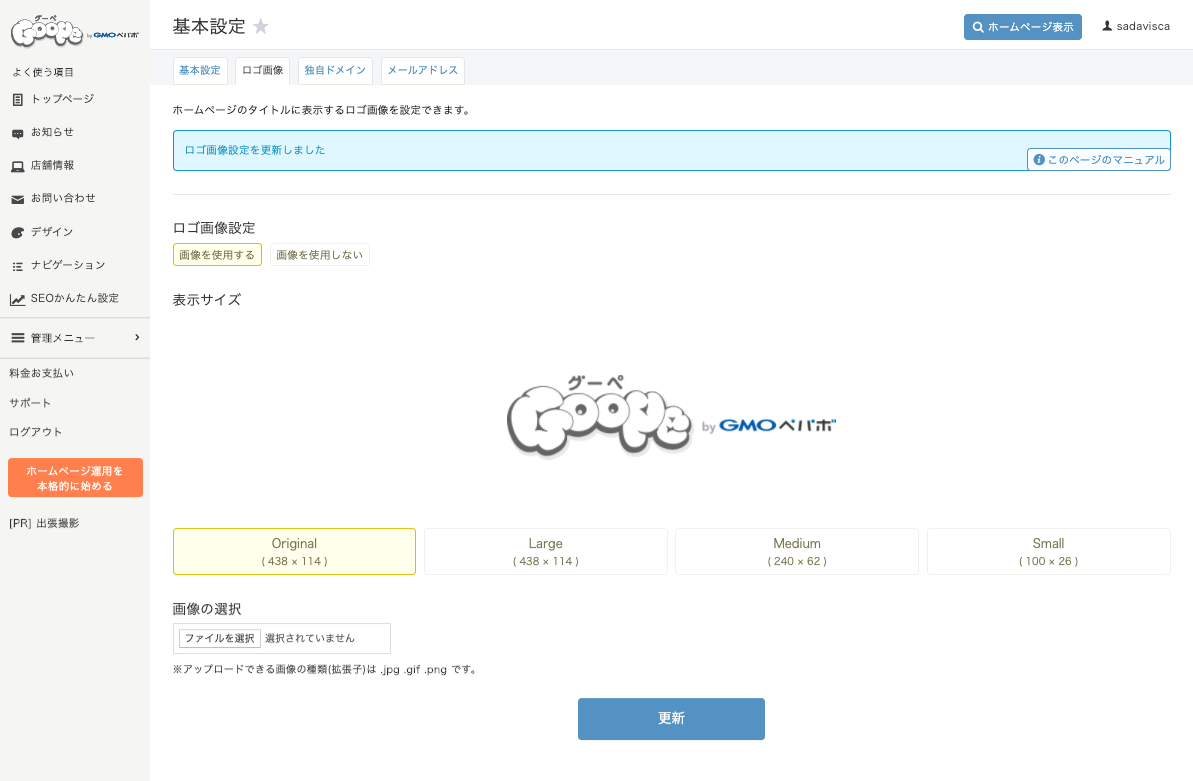Open the 基本設定 tab

point(200,70)
